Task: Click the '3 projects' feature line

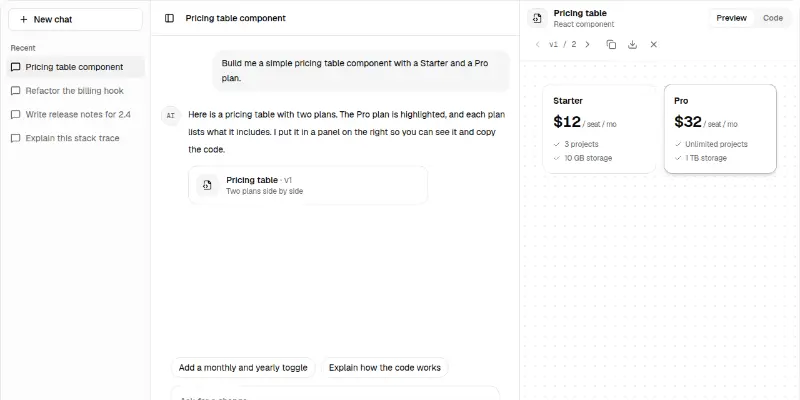Action: pyautogui.click(x=576, y=144)
